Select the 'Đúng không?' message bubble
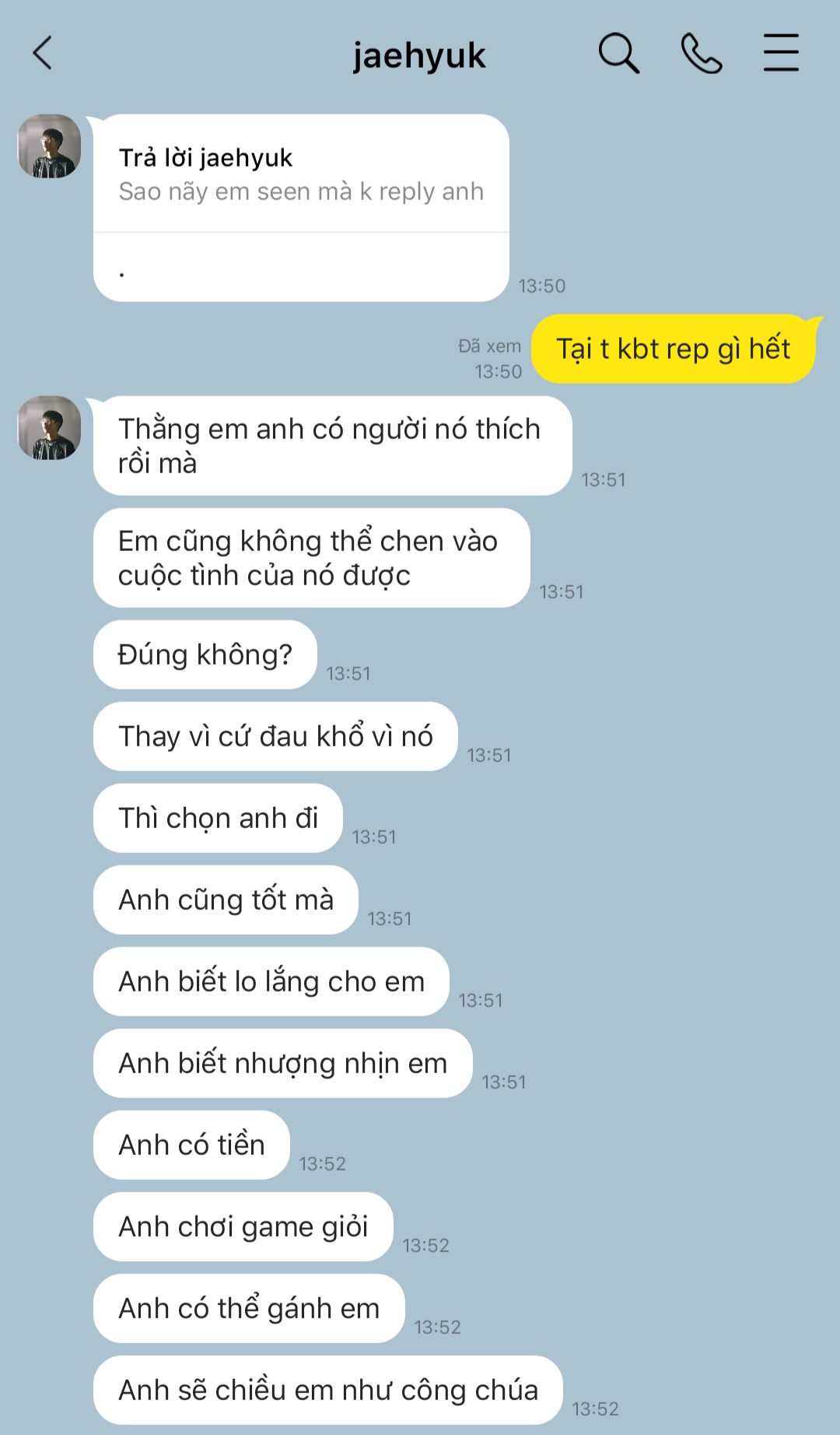This screenshot has width=840, height=1435. pos(205,654)
